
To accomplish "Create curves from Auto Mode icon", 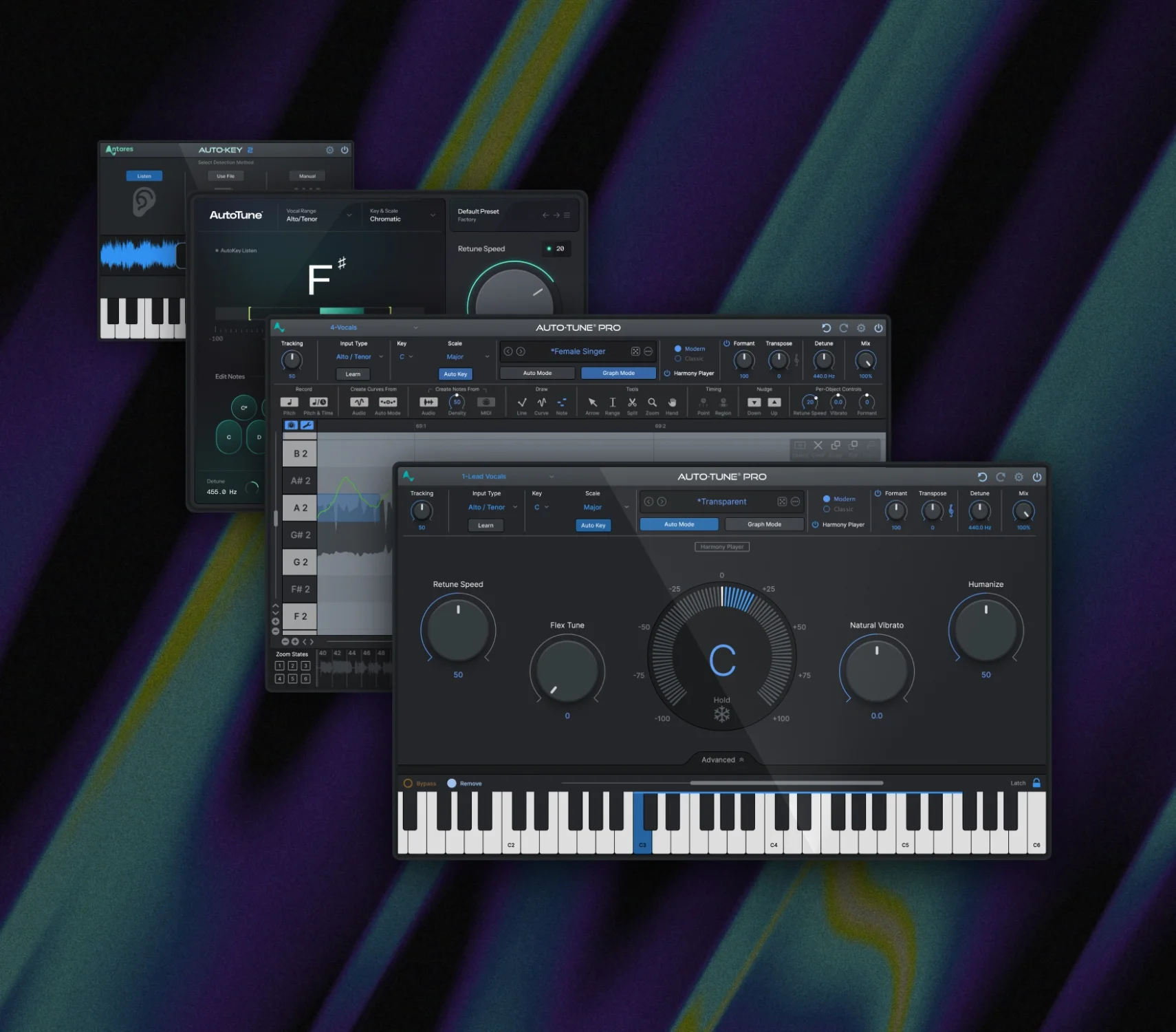I will 388,402.
